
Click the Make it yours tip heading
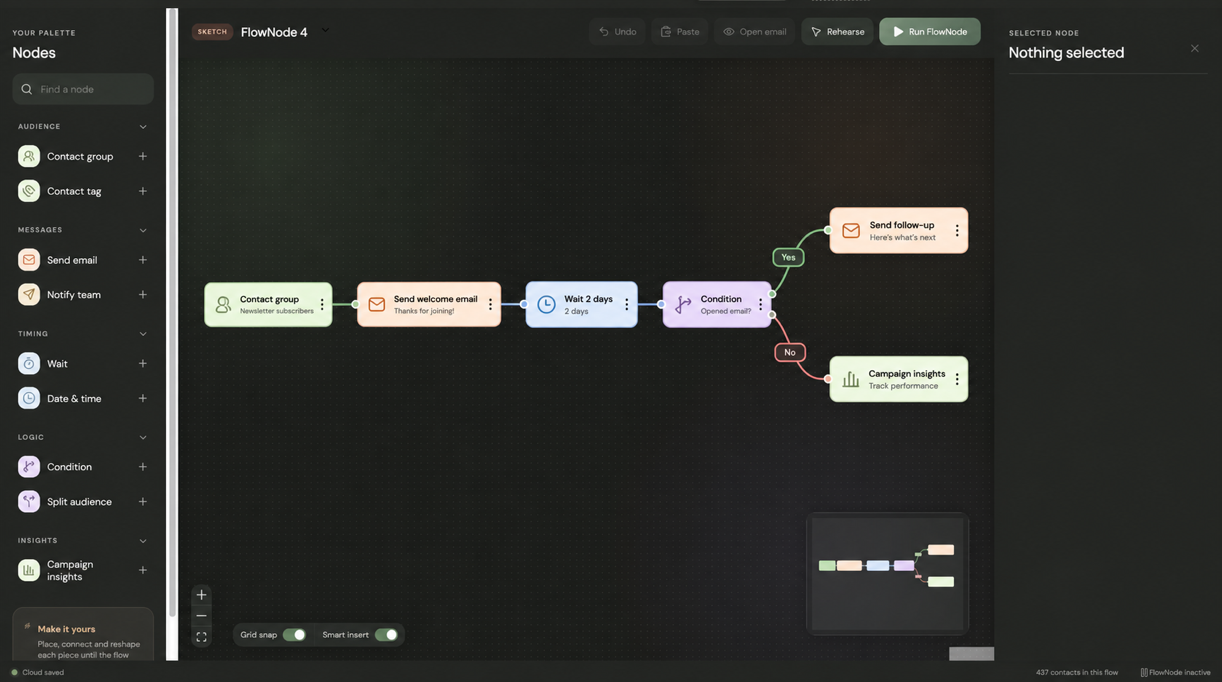click(x=66, y=629)
